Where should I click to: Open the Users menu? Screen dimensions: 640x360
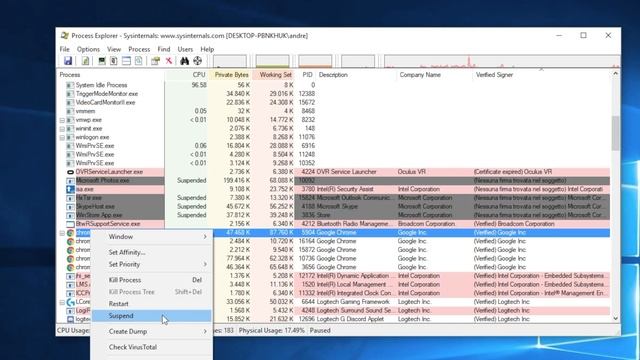click(x=185, y=49)
